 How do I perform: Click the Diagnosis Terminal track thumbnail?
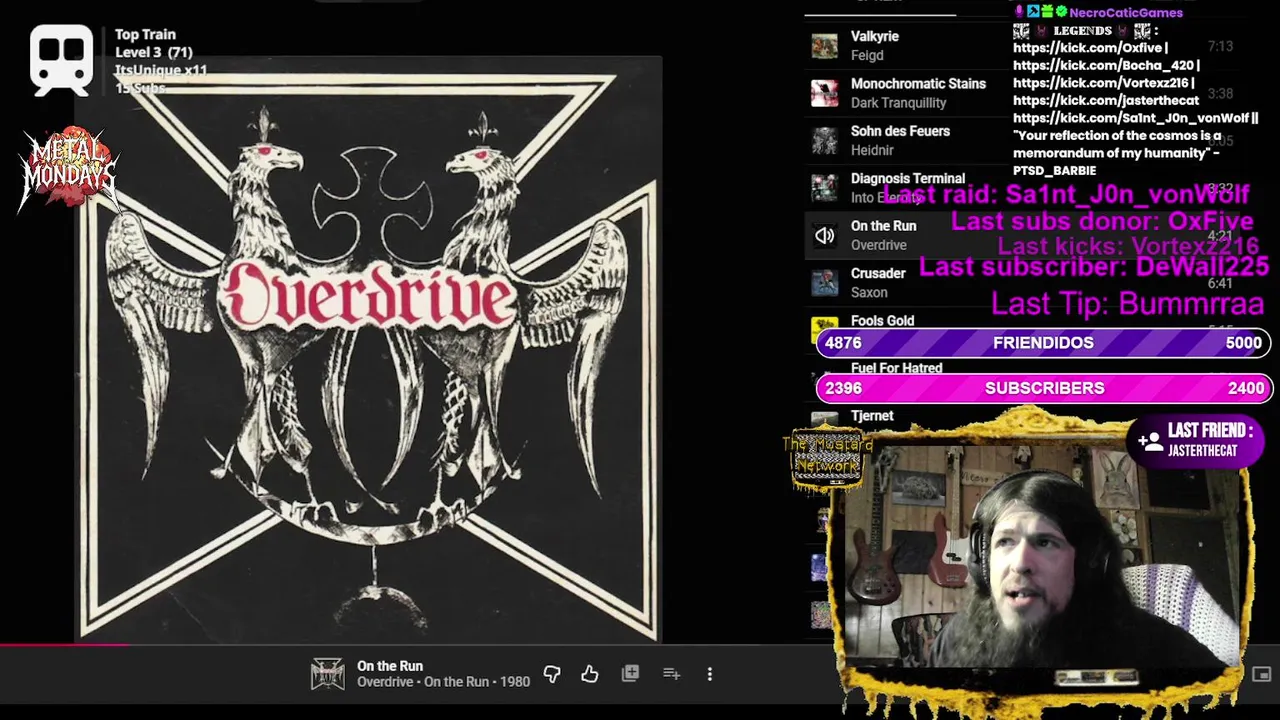(824, 188)
